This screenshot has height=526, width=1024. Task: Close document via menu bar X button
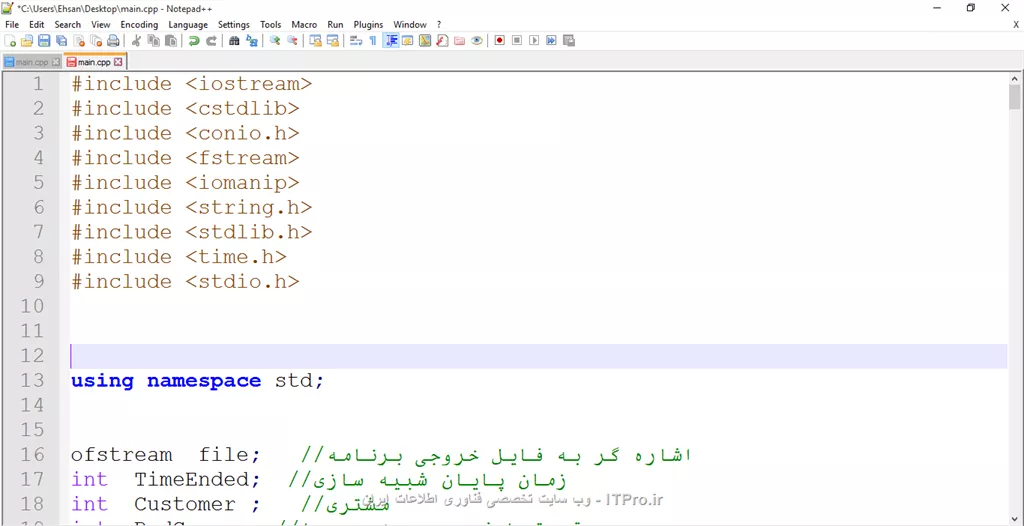1016,25
